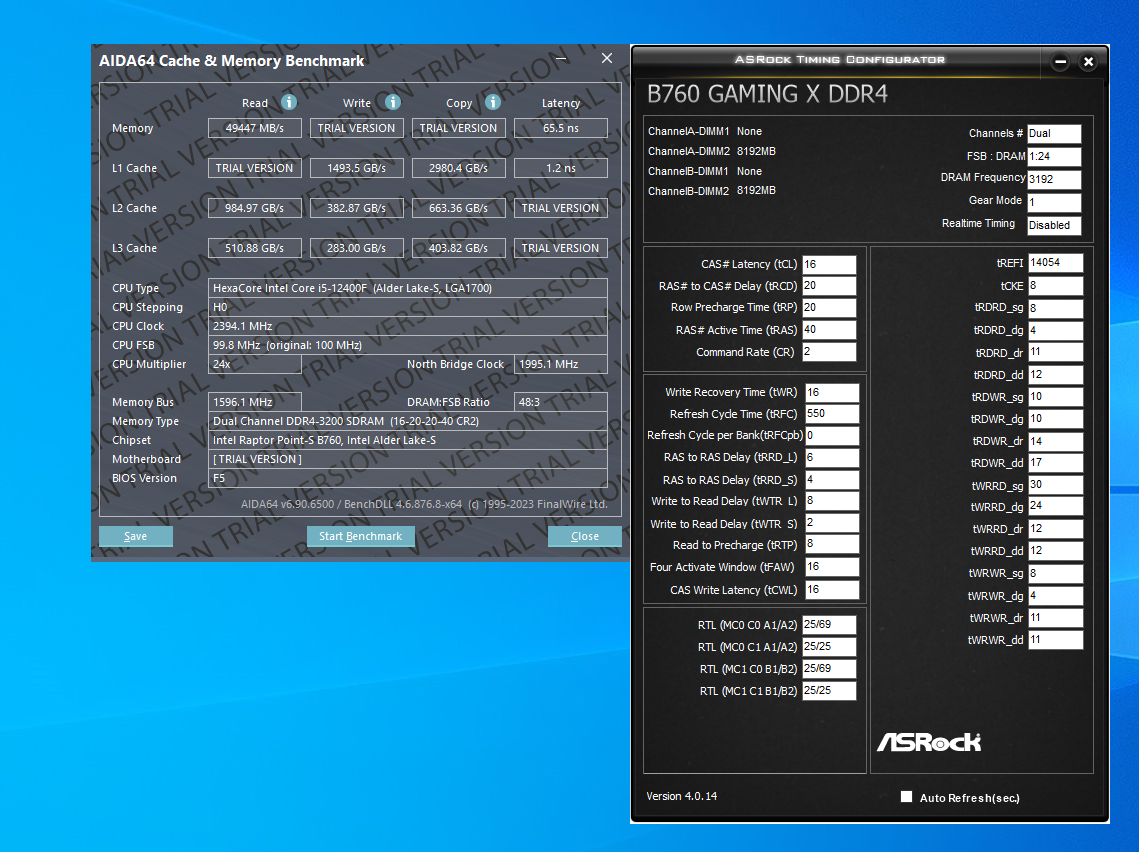Image resolution: width=1139 pixels, height=852 pixels.
Task: Click the tRDWR_sg value field
Action: (x=1055, y=397)
